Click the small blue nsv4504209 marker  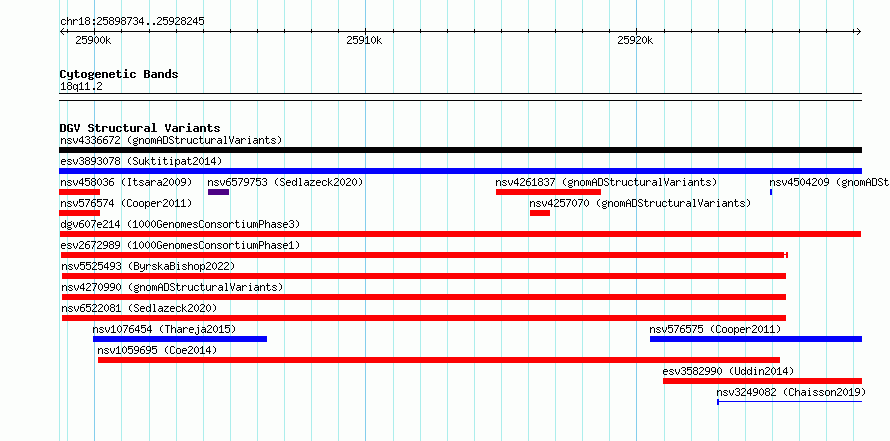771,192
